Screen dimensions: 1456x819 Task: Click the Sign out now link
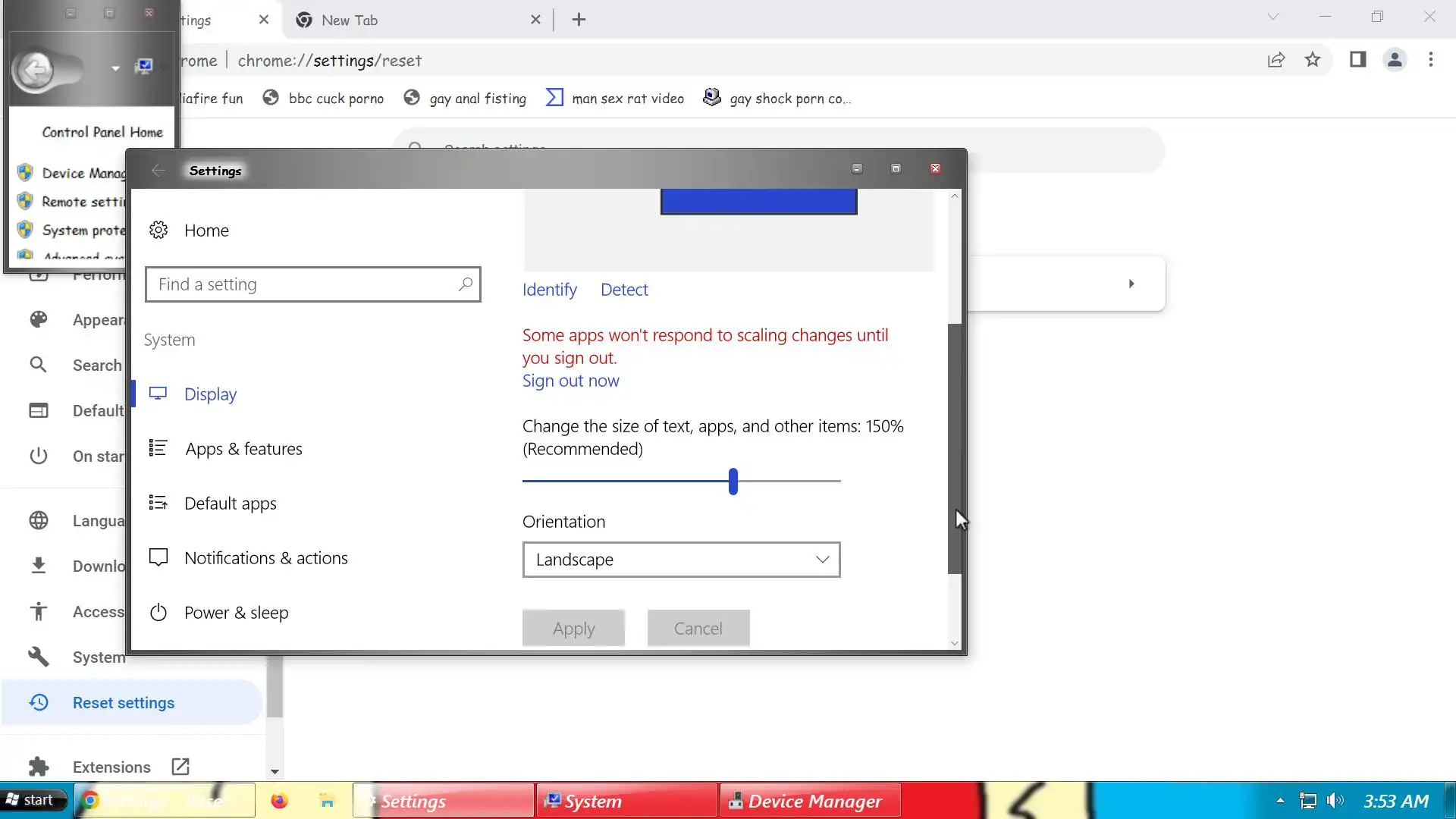(570, 381)
